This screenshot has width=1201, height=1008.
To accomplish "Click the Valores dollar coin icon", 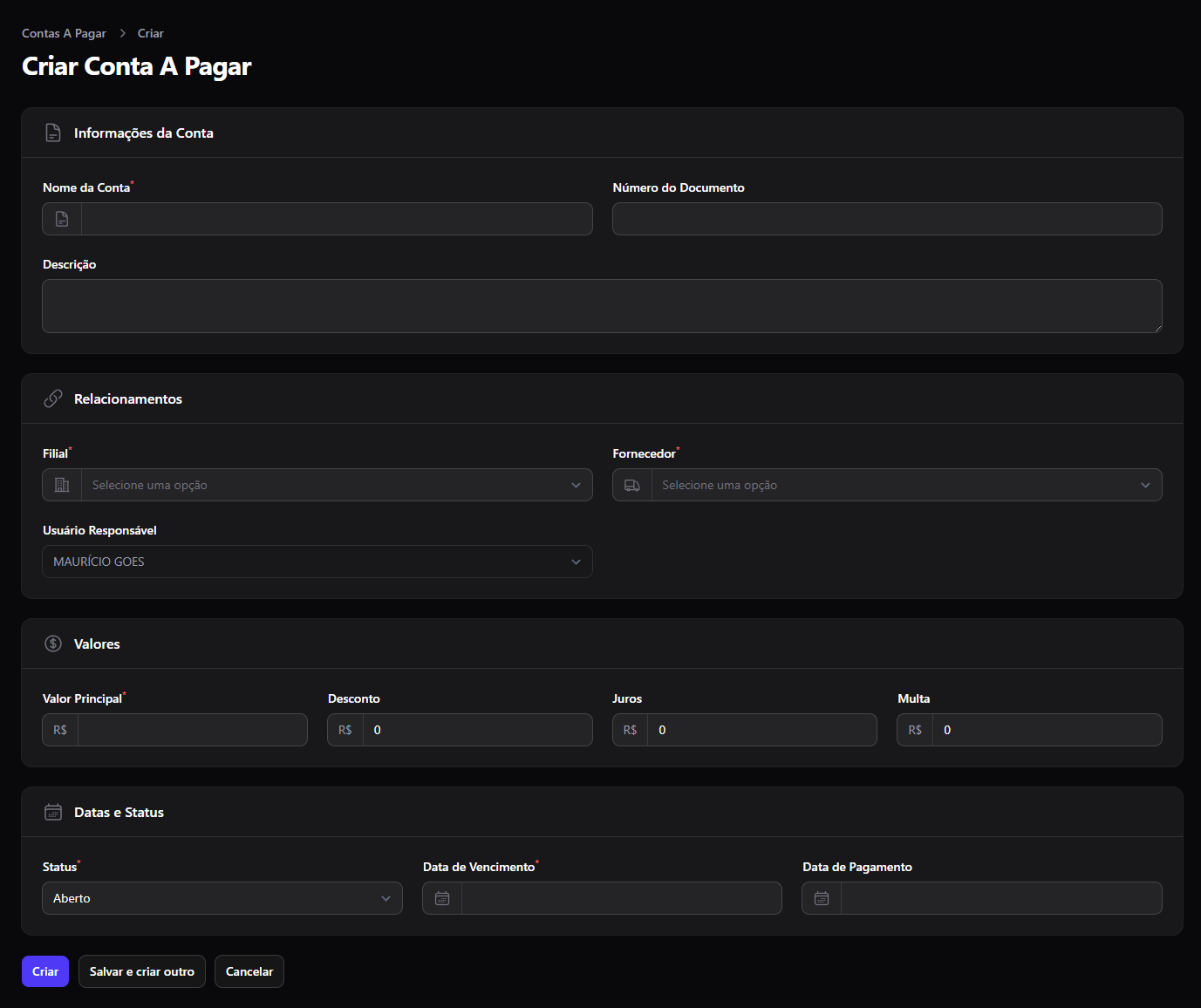I will tap(53, 644).
